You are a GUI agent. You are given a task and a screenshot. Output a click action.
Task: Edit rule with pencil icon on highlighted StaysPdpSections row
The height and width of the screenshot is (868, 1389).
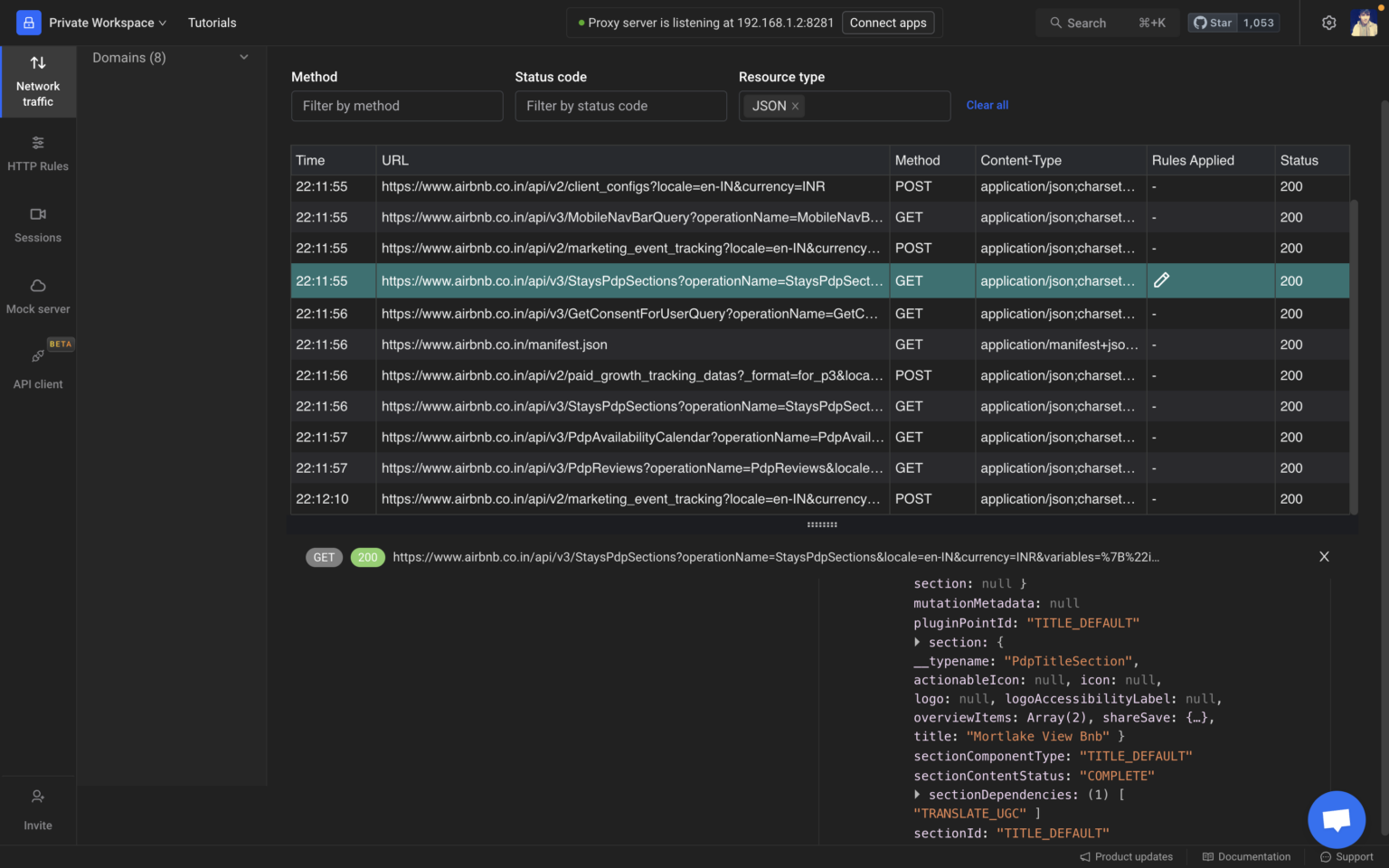coord(1162,280)
